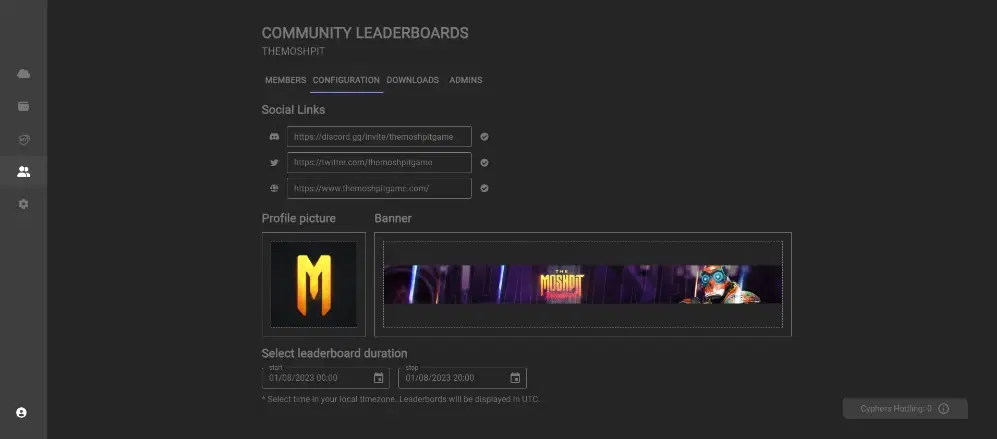Open settings gear in sidebar
This screenshot has width=997, height=439.
24,204
